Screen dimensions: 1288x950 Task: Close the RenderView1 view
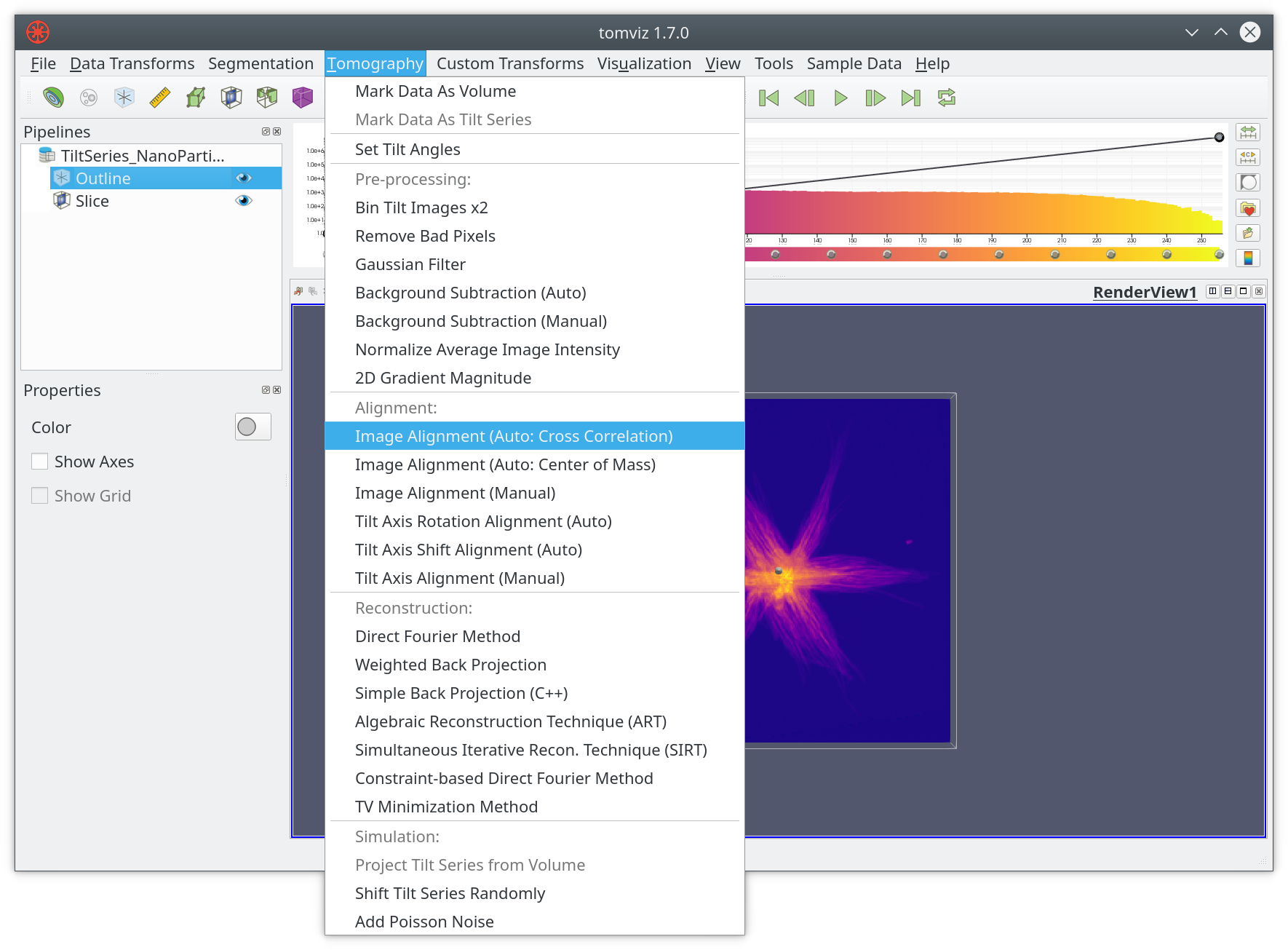point(1259,291)
